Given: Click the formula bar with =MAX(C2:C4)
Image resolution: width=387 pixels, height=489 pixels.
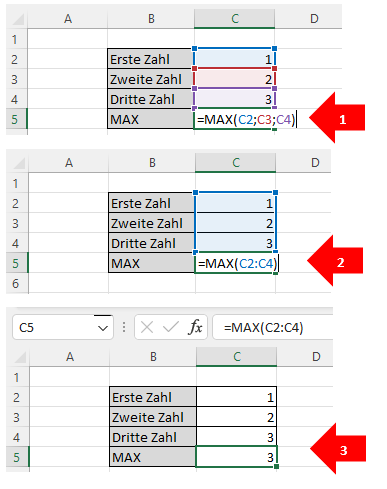Looking at the screenshot, I should pos(273,327).
